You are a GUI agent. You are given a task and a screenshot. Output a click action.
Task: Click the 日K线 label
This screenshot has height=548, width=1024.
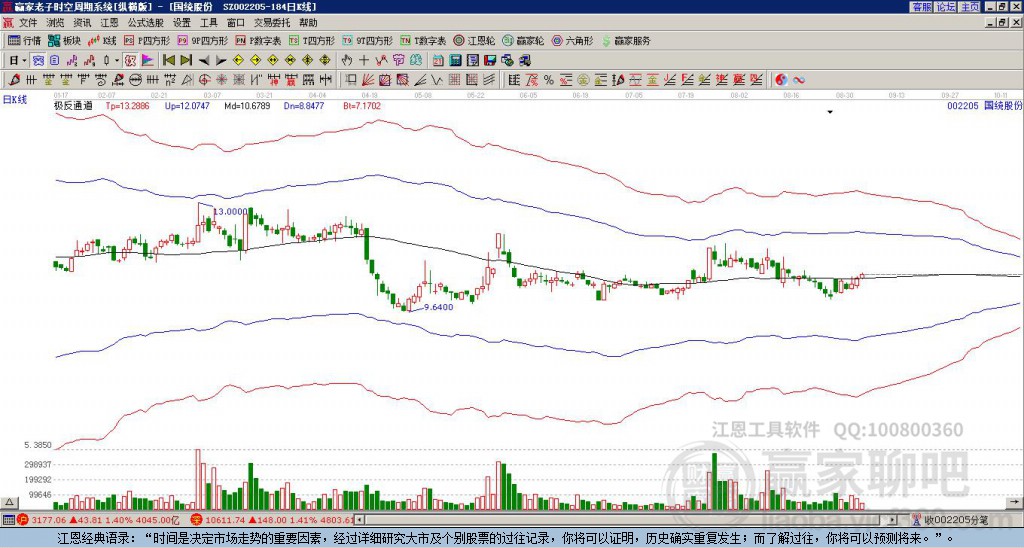click(x=14, y=99)
